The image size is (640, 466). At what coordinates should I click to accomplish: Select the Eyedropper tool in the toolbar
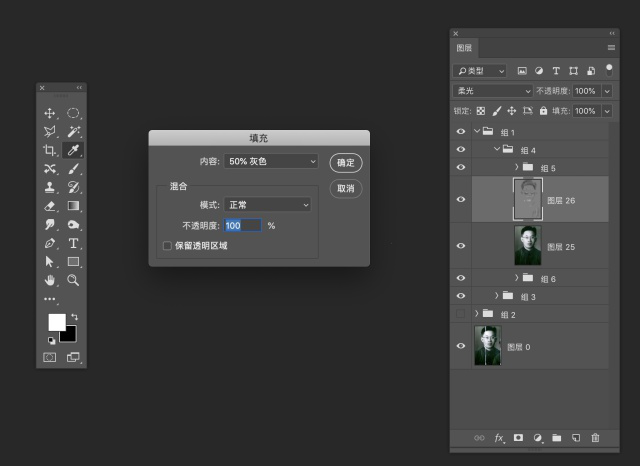click(73, 150)
